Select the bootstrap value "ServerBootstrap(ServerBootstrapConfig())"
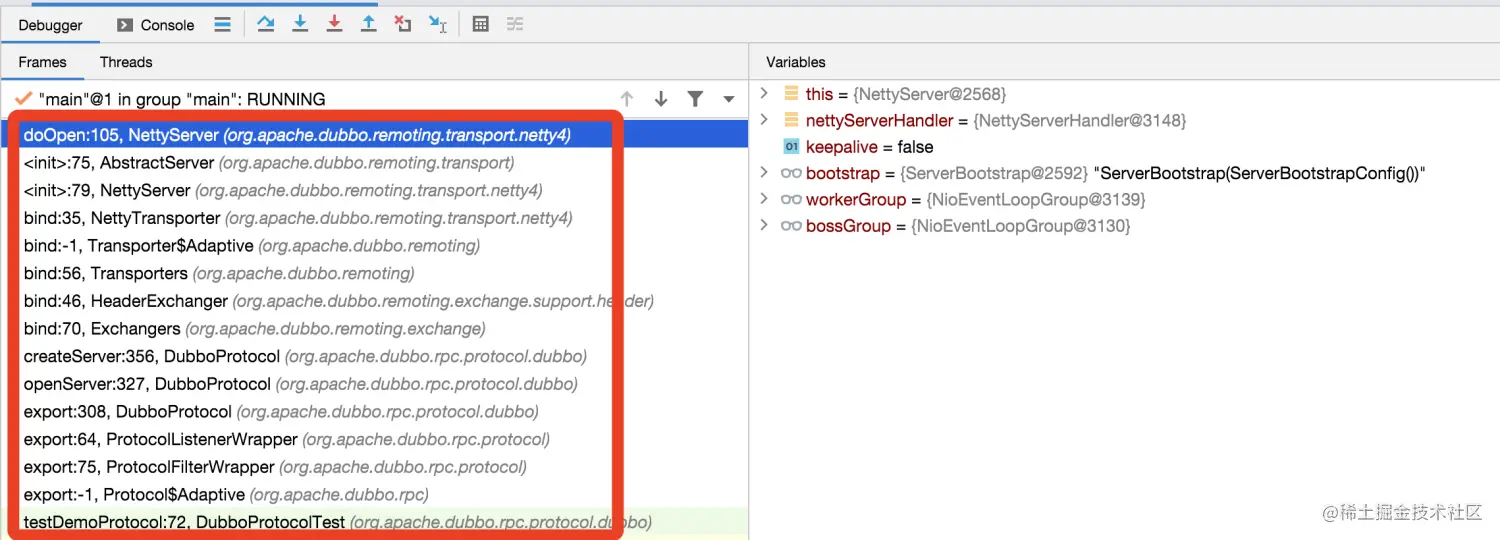This screenshot has width=1500, height=540. (x=1261, y=173)
